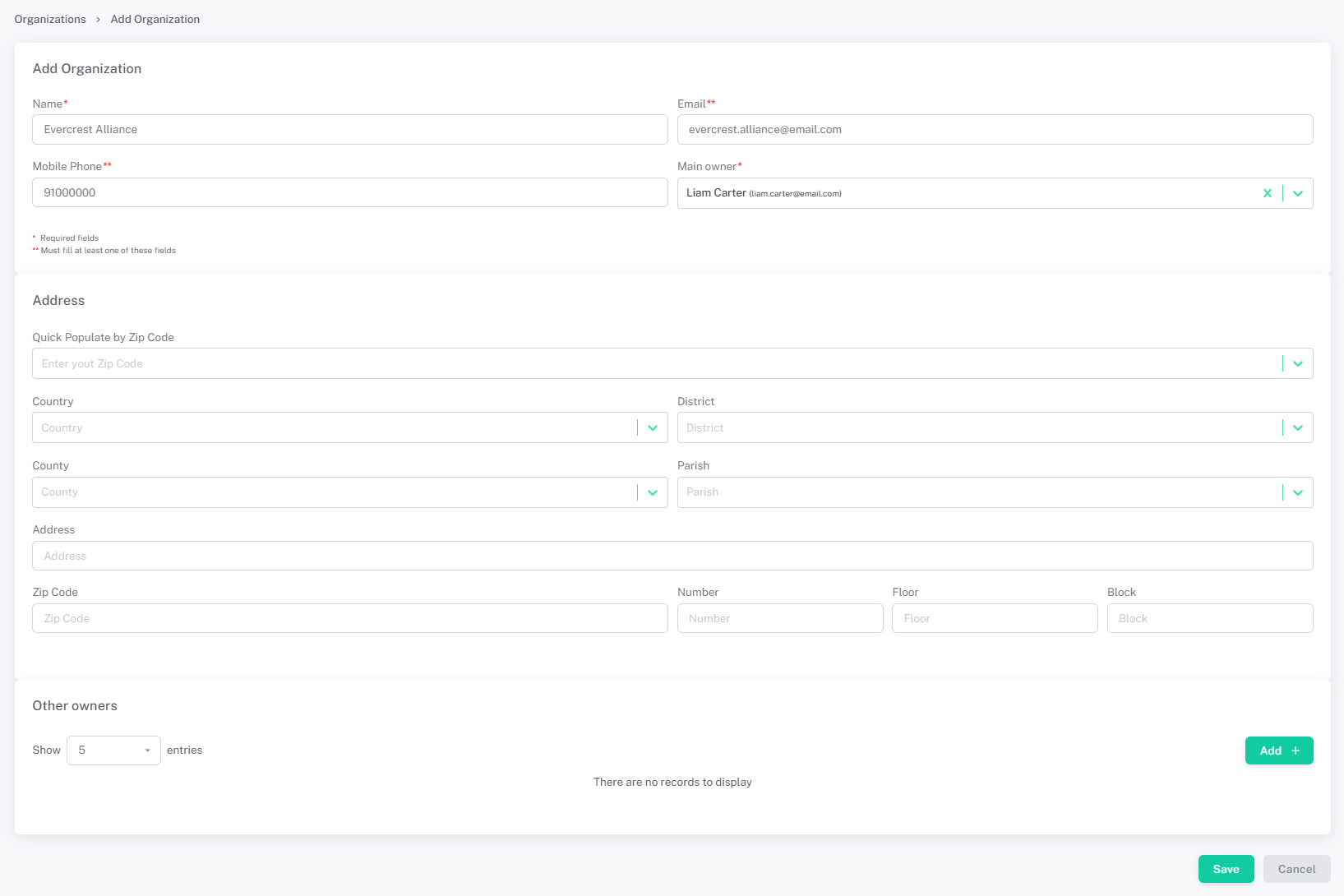This screenshot has width=1344, height=896.
Task: Clear the Main owner selection with X icon
Action: click(x=1267, y=193)
